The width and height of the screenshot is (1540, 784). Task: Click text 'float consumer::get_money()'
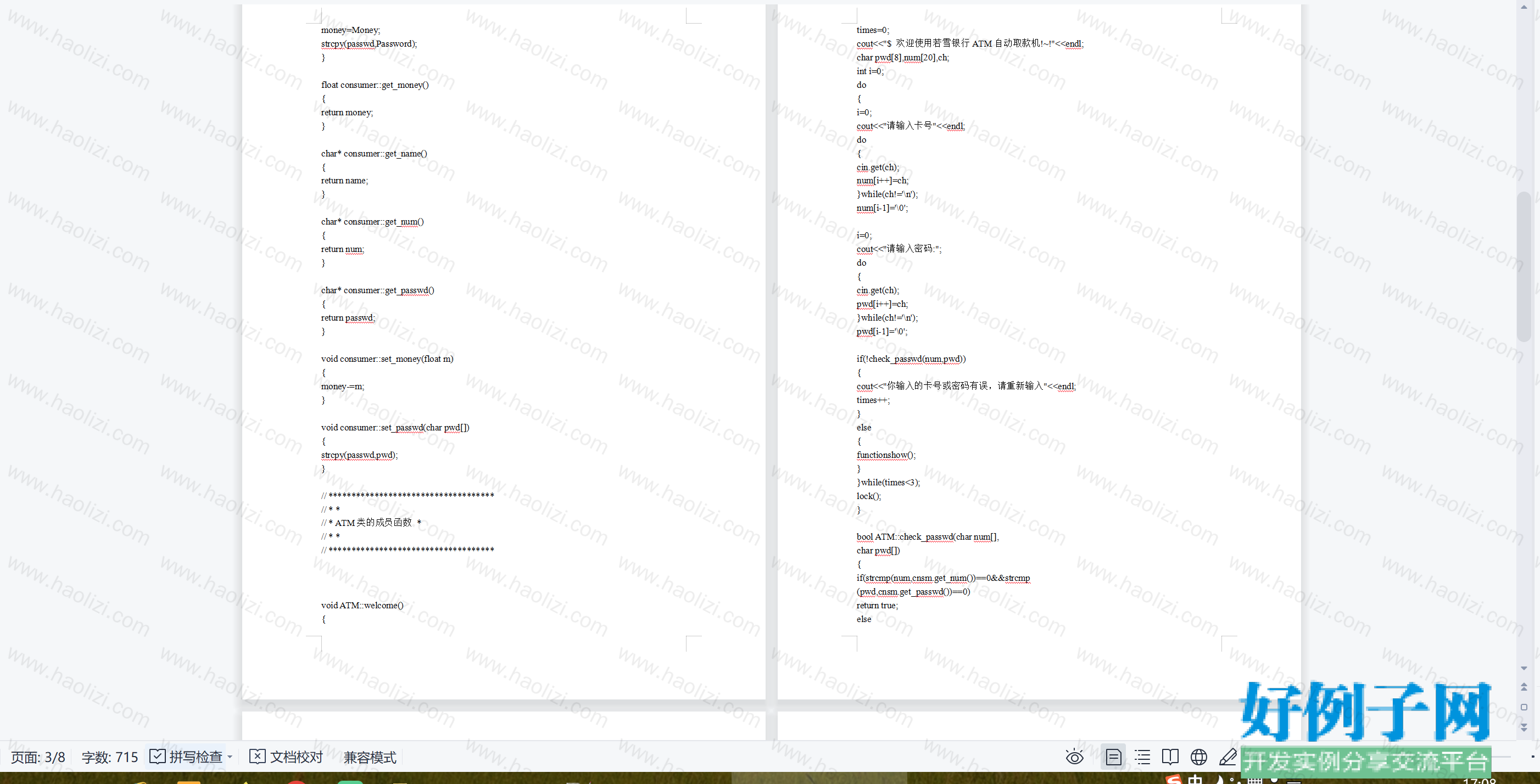375,85
